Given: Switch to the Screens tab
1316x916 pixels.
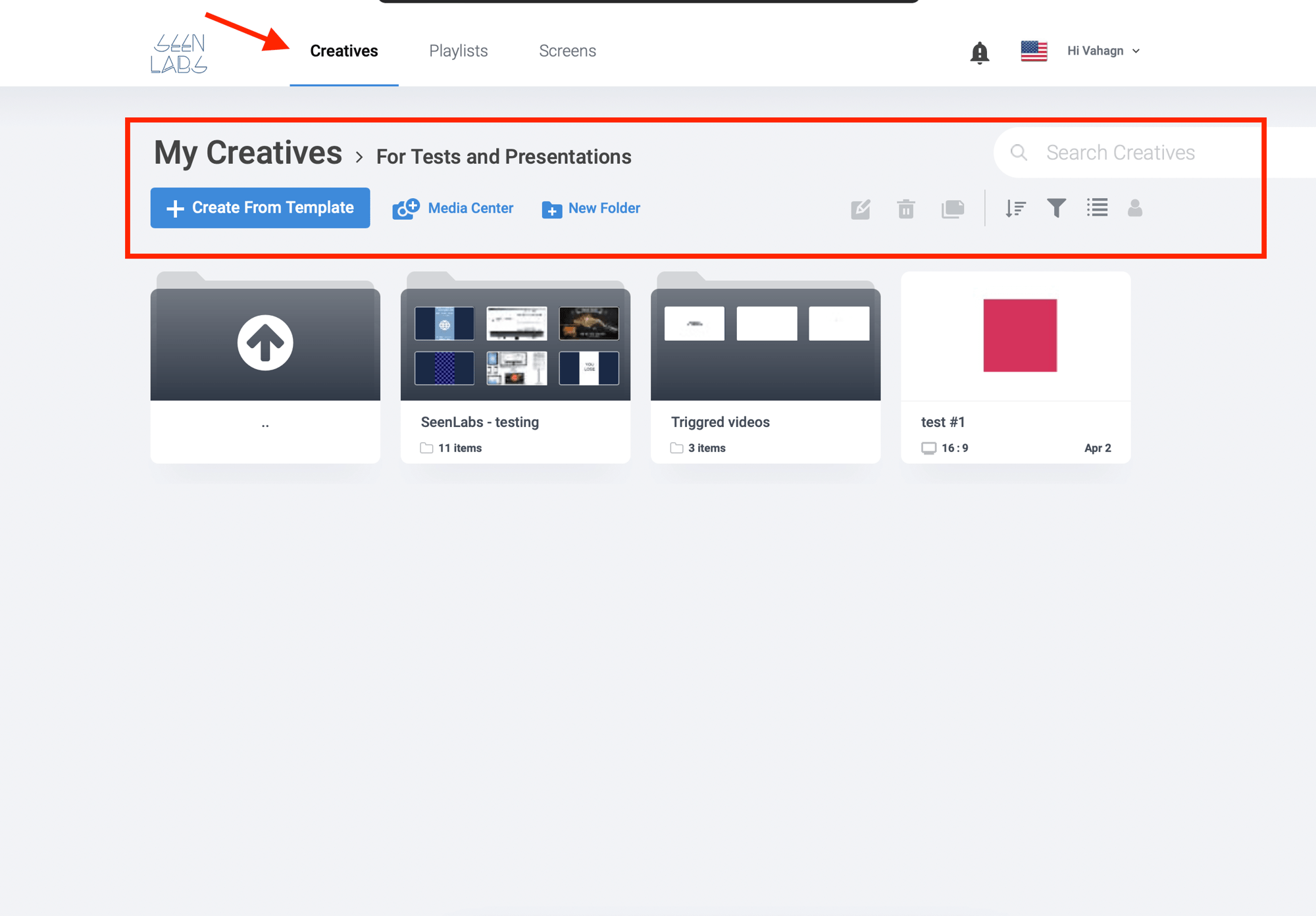Looking at the screenshot, I should [x=567, y=51].
